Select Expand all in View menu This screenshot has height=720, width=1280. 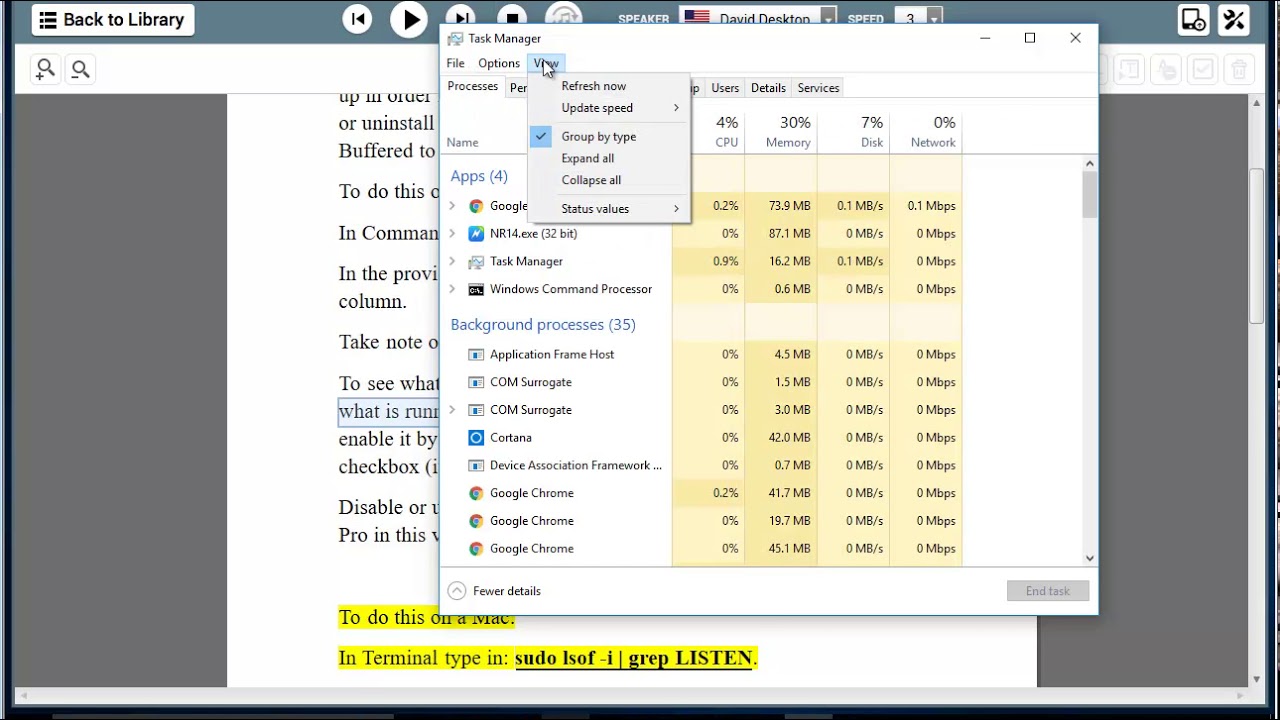(609, 158)
